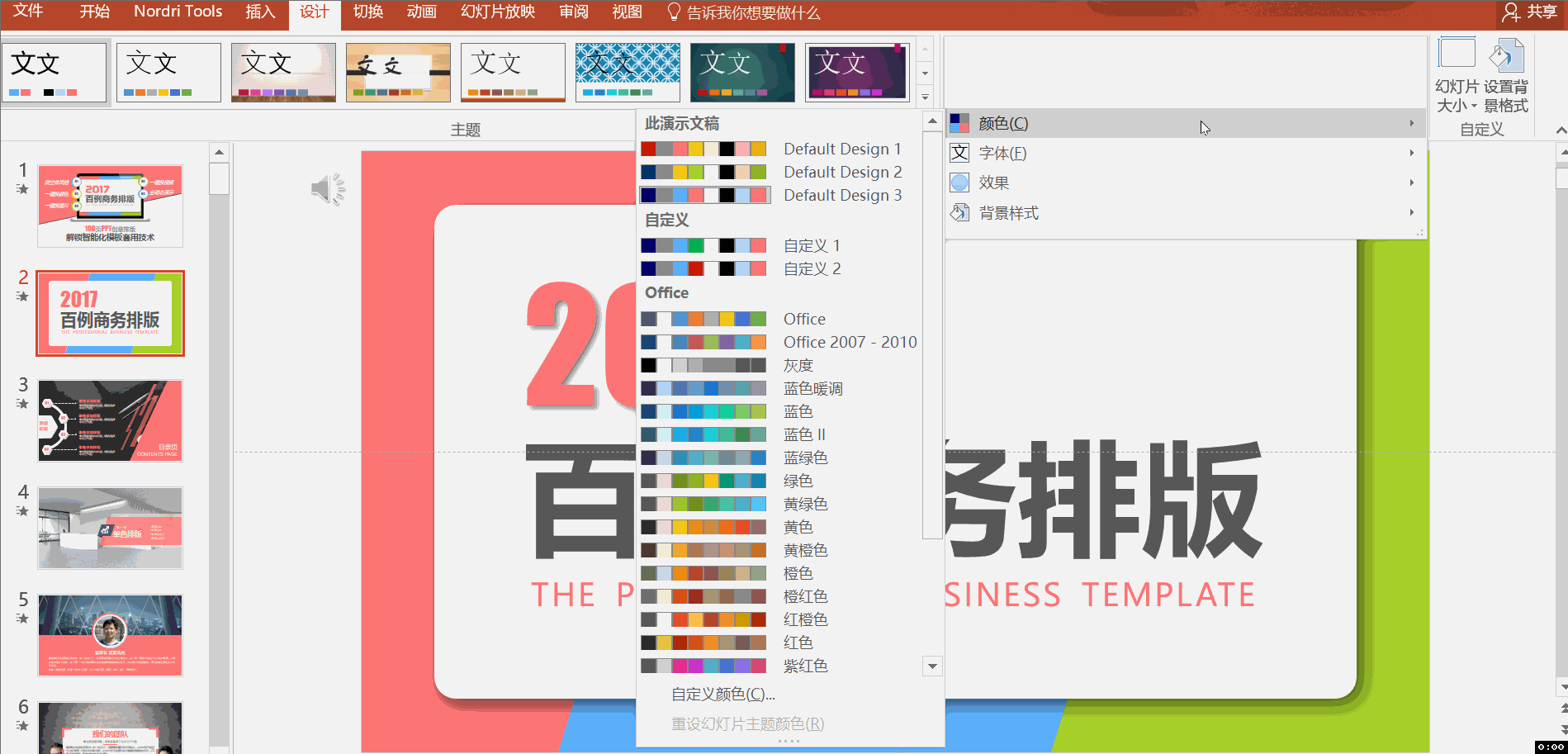The height and width of the screenshot is (754, 1568).
Task: Apply the blue diamond pattern theme
Action: pyautogui.click(x=628, y=73)
